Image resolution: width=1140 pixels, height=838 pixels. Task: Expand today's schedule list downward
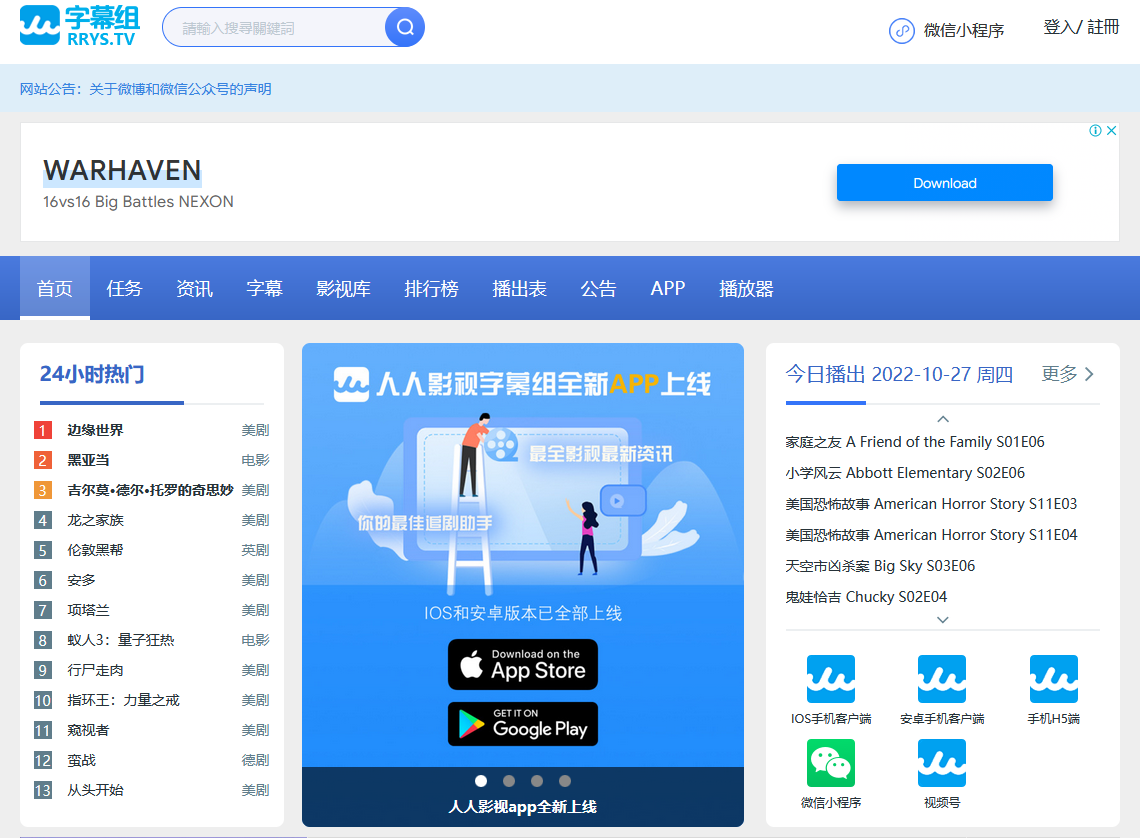[x=943, y=620]
